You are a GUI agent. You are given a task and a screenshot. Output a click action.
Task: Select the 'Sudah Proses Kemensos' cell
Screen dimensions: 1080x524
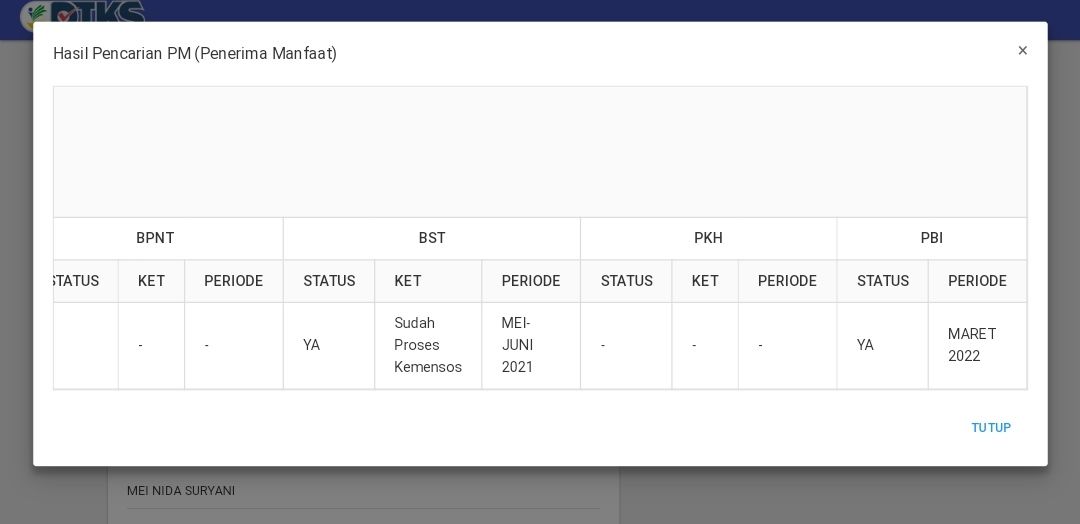[428, 345]
